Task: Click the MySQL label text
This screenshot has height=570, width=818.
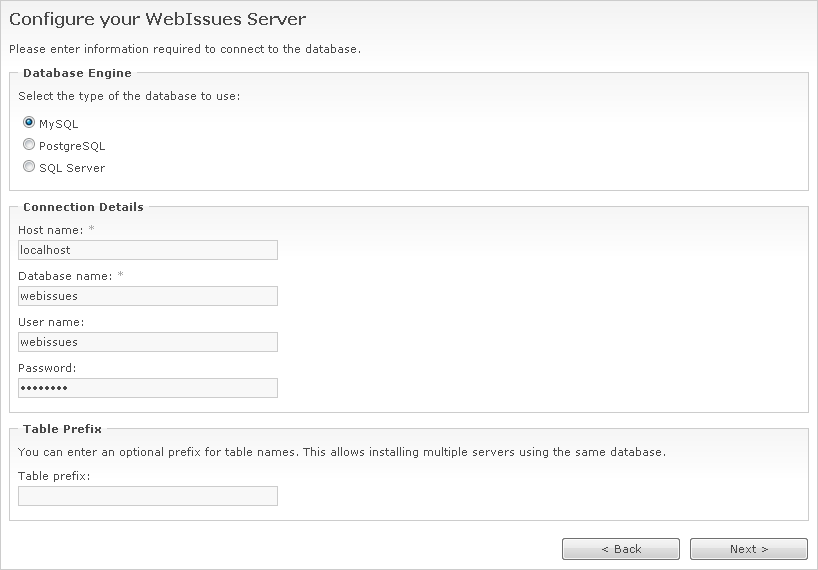Action: click(58, 124)
